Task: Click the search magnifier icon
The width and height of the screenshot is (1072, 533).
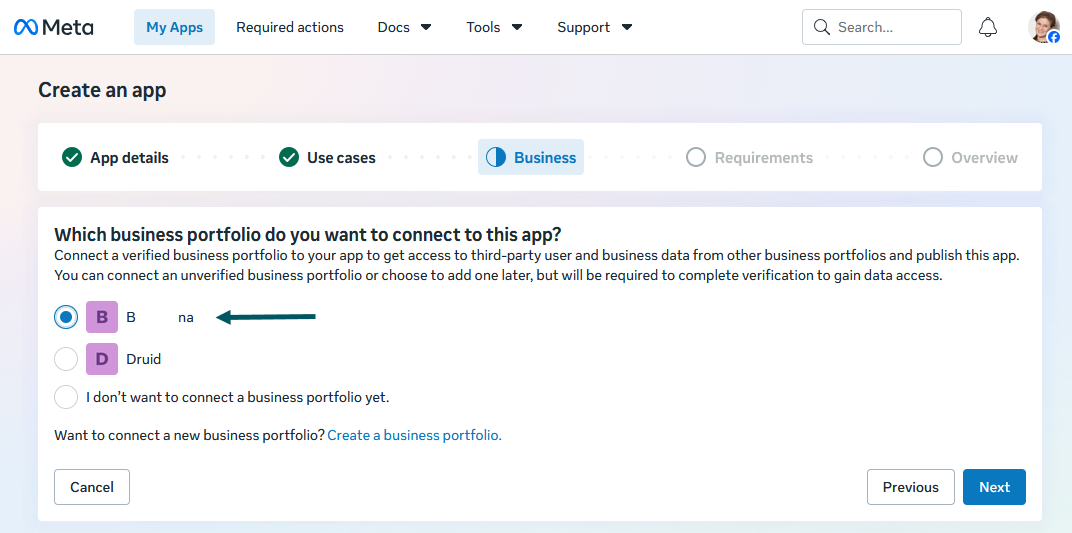Action: [x=822, y=27]
